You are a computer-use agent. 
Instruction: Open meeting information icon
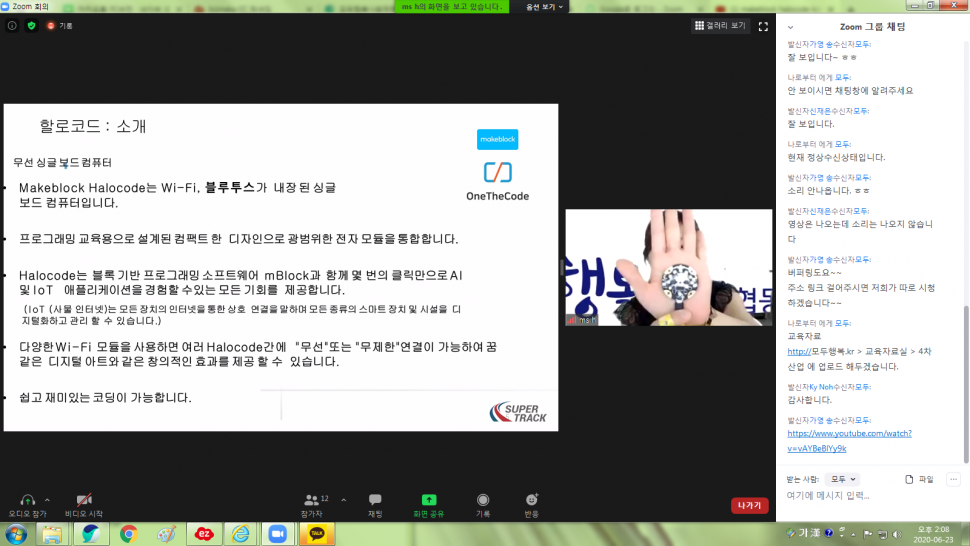pos(12,25)
